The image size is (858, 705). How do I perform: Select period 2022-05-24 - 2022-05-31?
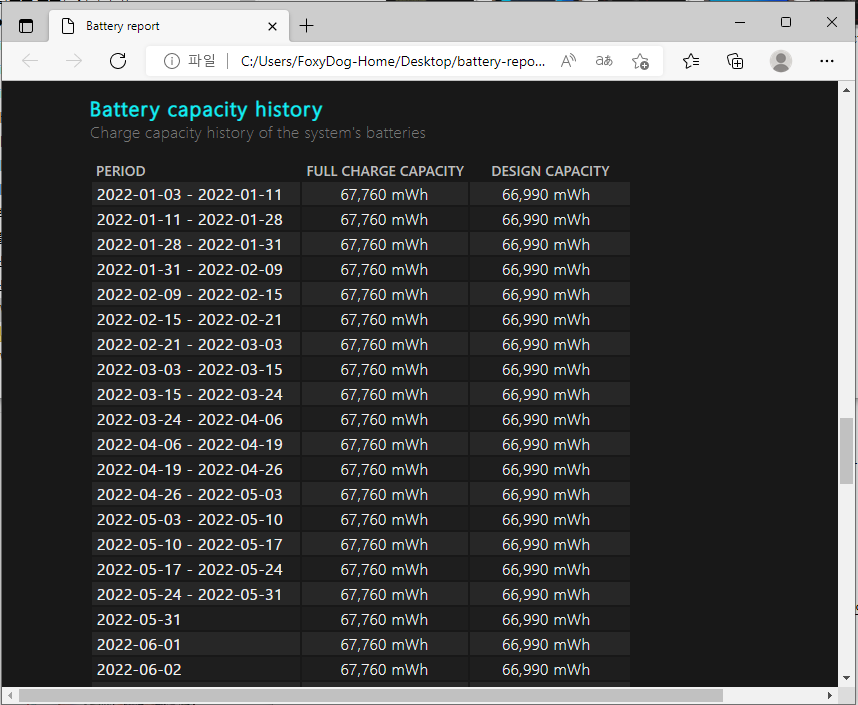pos(189,595)
